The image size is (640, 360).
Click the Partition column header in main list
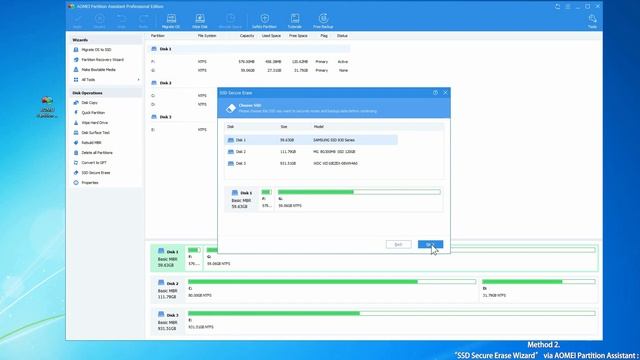coord(158,36)
